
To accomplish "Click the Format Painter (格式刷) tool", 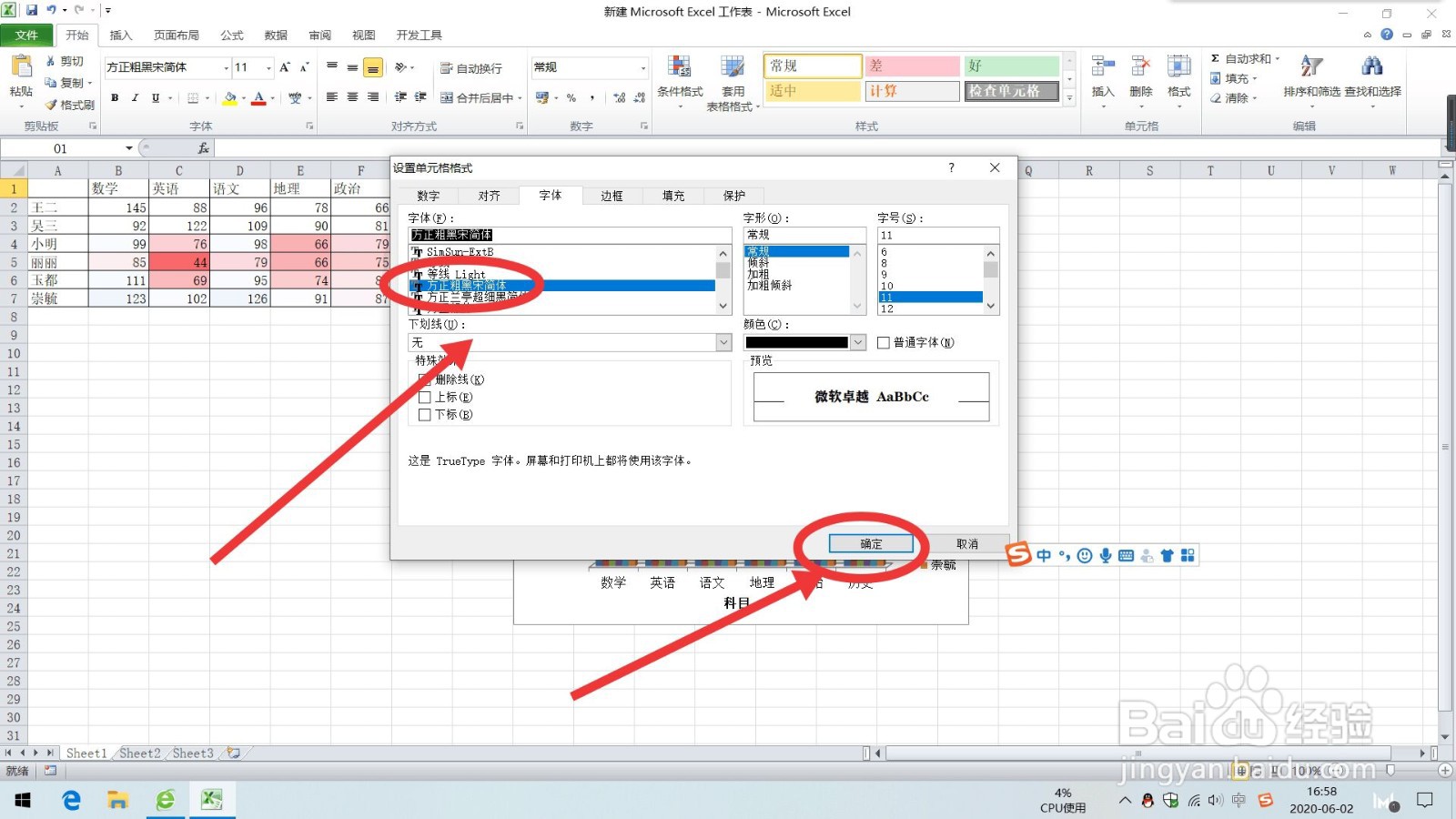I will (70, 105).
